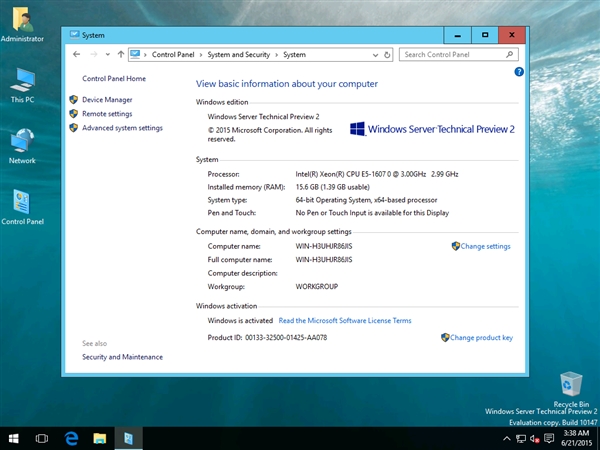This screenshot has width=600, height=450.
Task: Open Security and Maintenance link
Action: (122, 357)
